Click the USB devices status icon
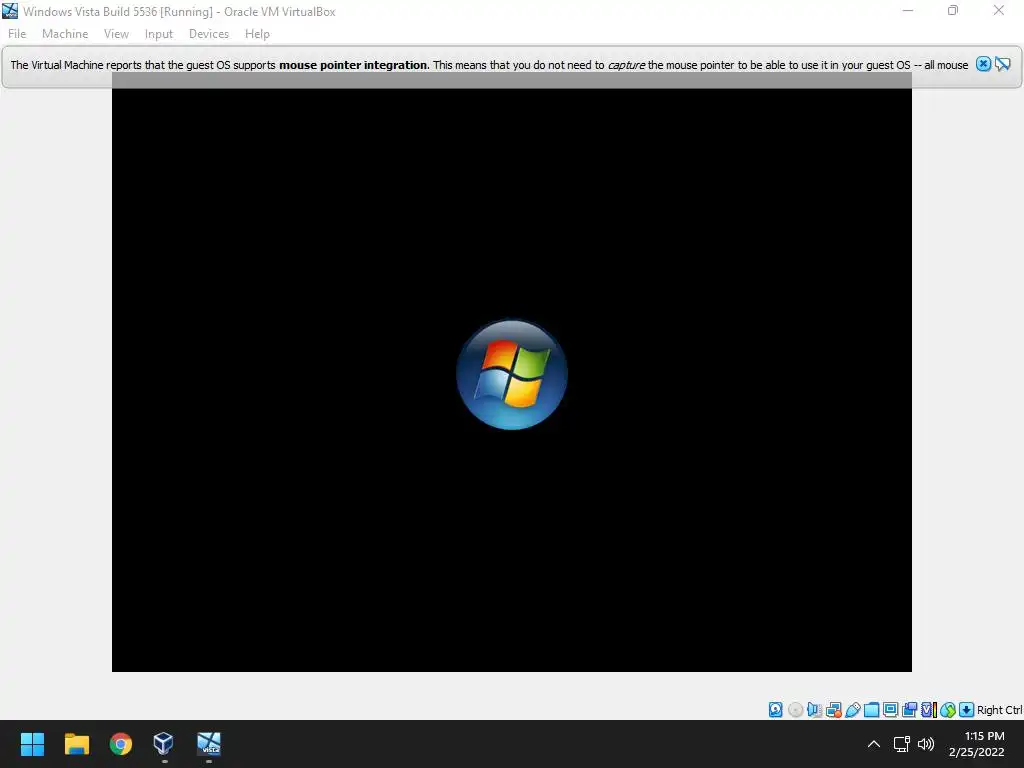The image size is (1024, 768). tap(853, 710)
